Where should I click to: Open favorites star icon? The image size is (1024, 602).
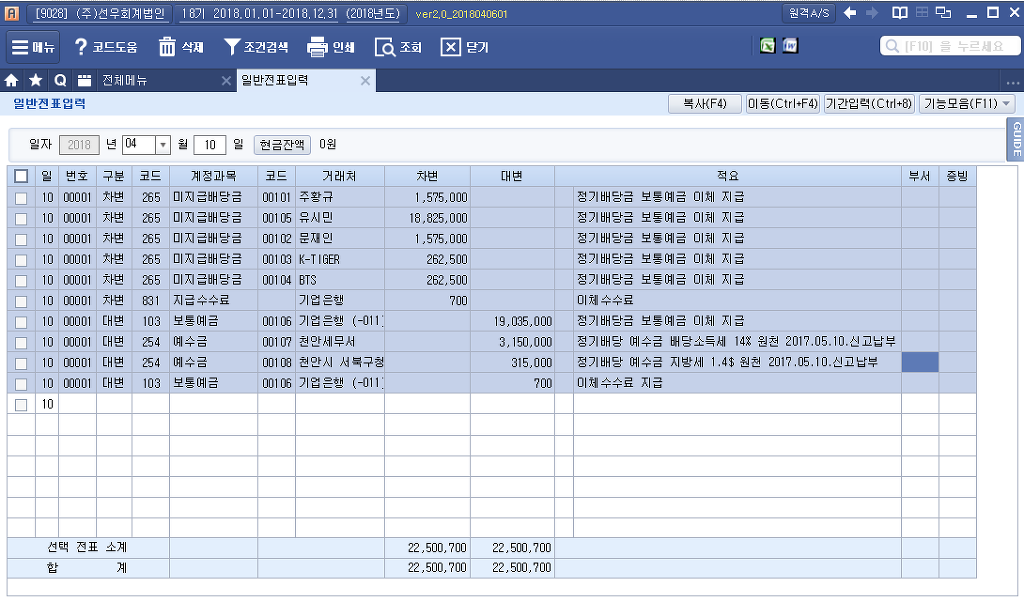(36, 81)
